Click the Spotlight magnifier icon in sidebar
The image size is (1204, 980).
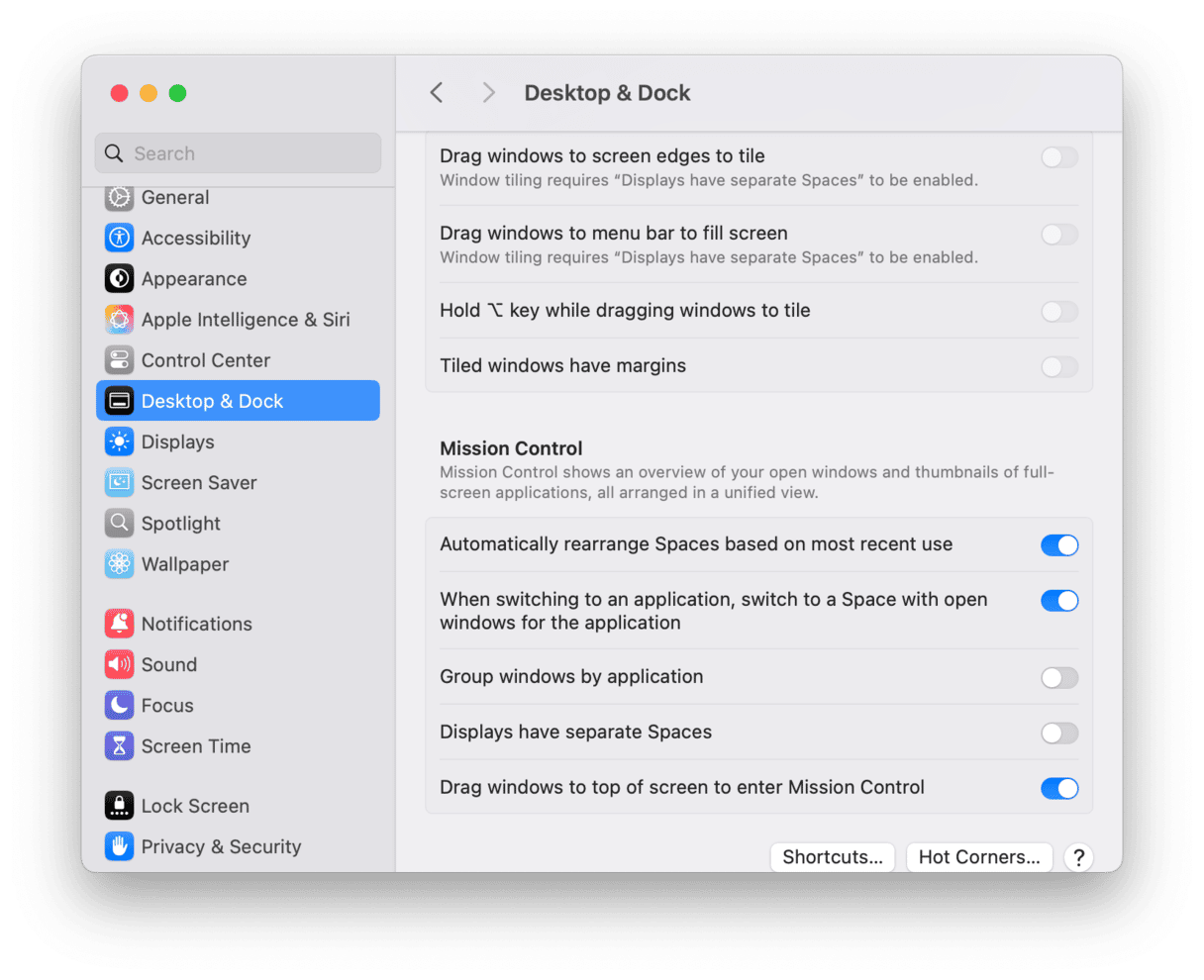pos(119,523)
